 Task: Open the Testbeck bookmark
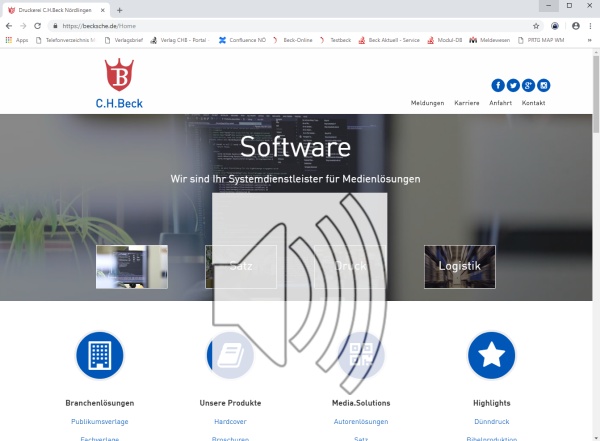(x=335, y=40)
